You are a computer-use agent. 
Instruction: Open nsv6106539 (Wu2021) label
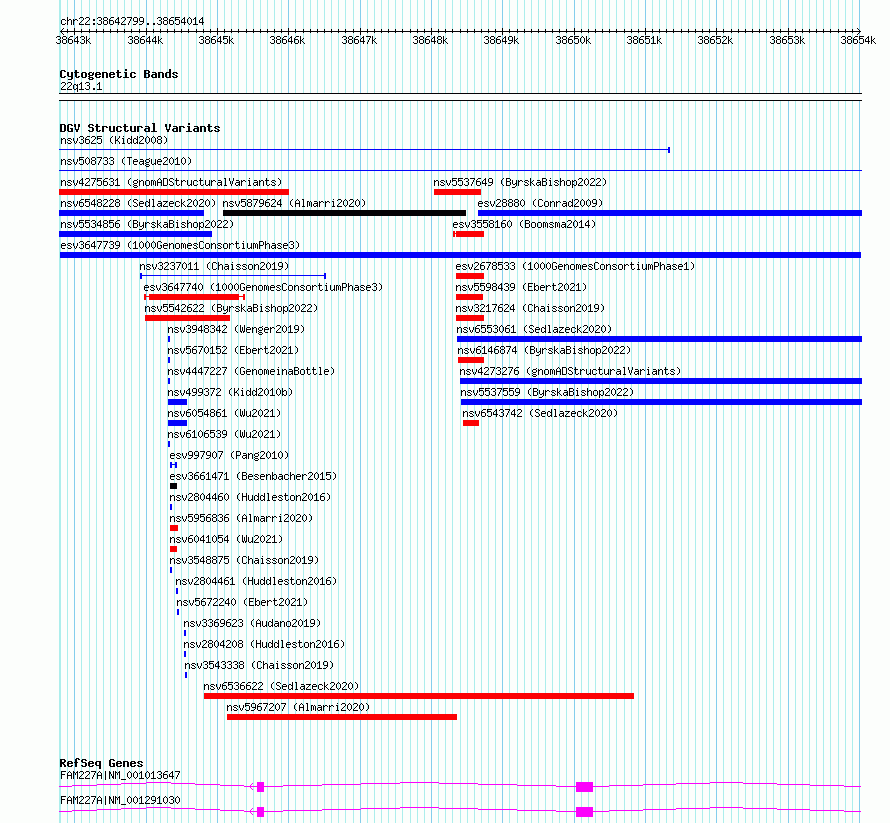224,434
